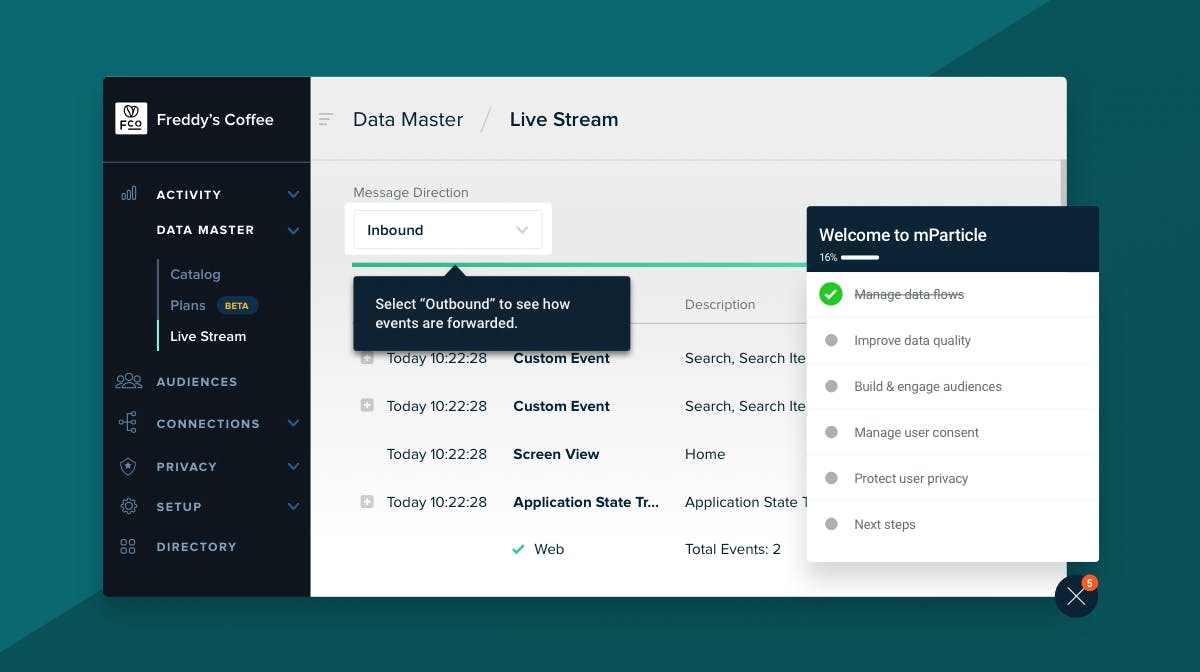This screenshot has width=1200, height=672.
Task: Open the Connections menu item
Action: (207, 423)
